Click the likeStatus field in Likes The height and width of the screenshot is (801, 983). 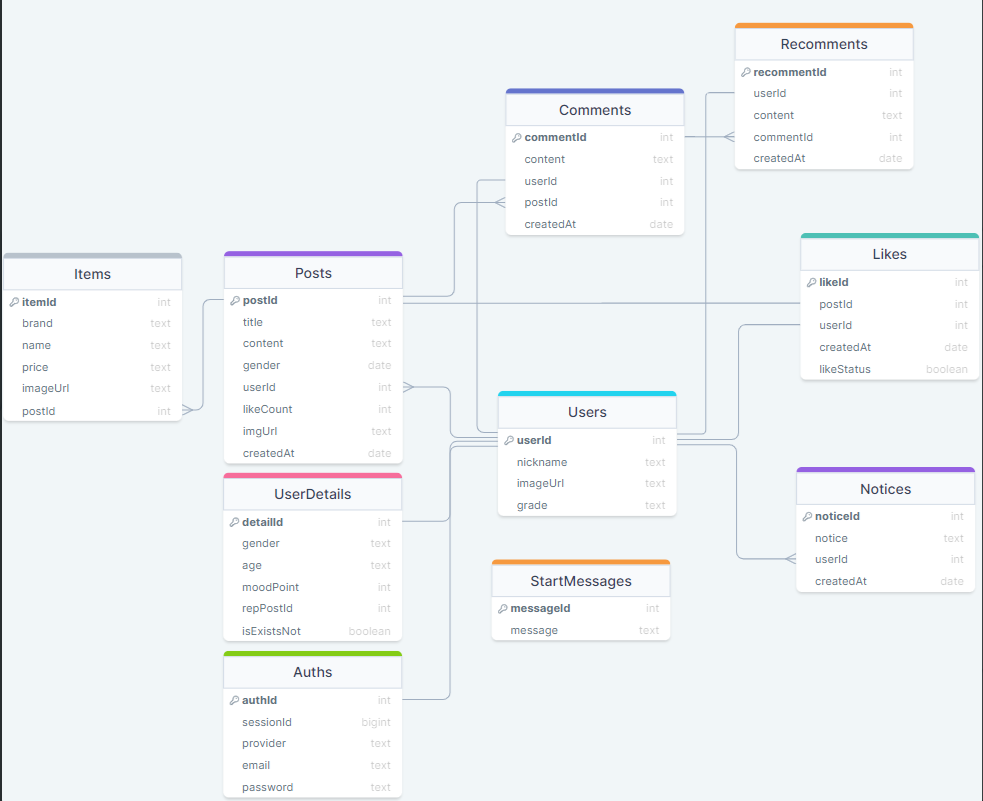point(890,369)
